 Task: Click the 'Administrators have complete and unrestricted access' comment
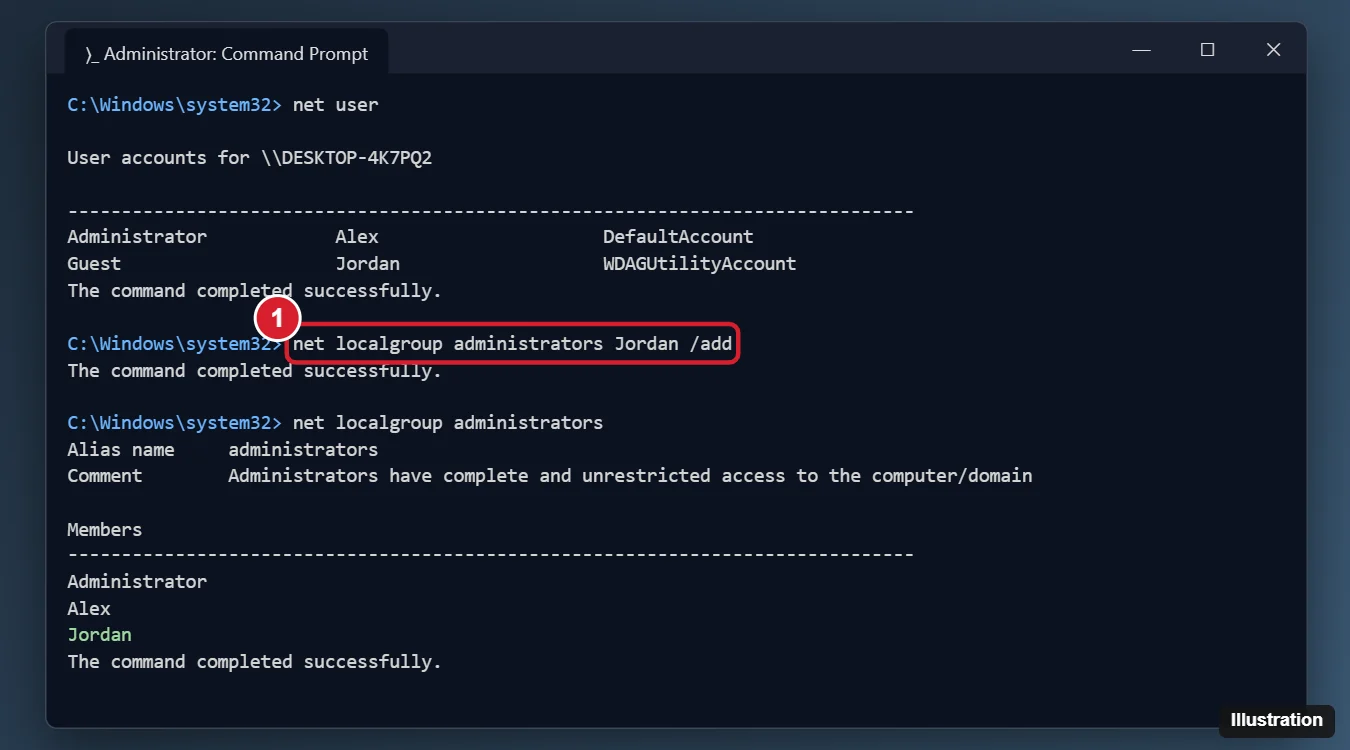pos(630,476)
